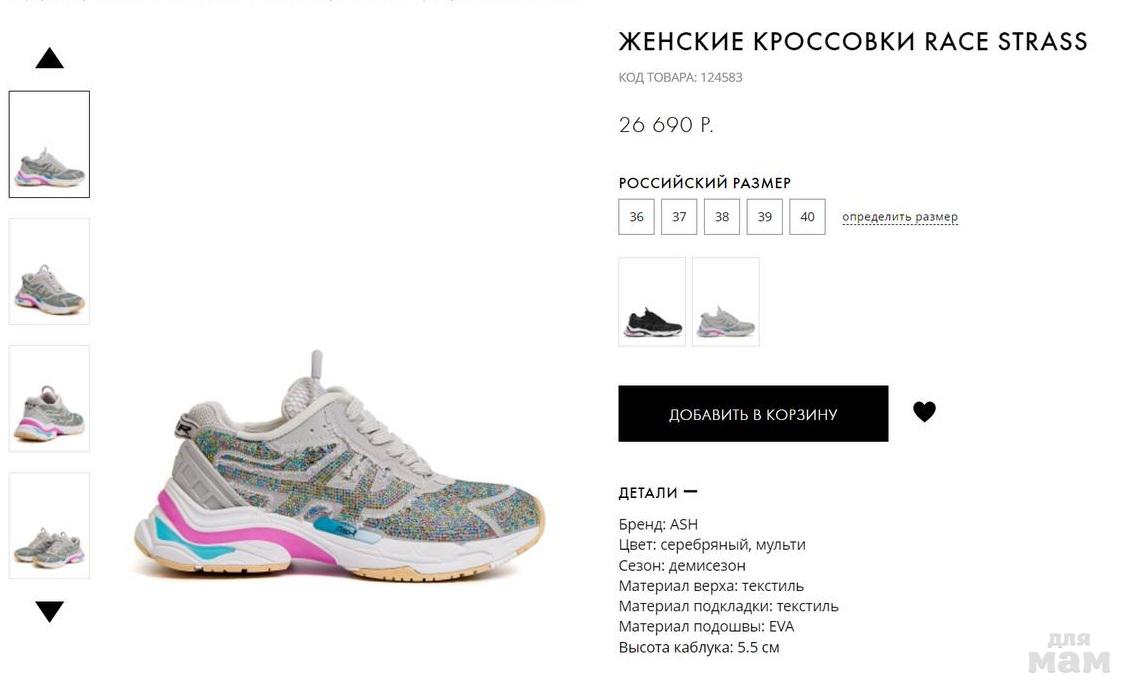The width and height of the screenshot is (1128, 690).
Task: Open second angled sneaker thumbnail
Action: (x=49, y=271)
